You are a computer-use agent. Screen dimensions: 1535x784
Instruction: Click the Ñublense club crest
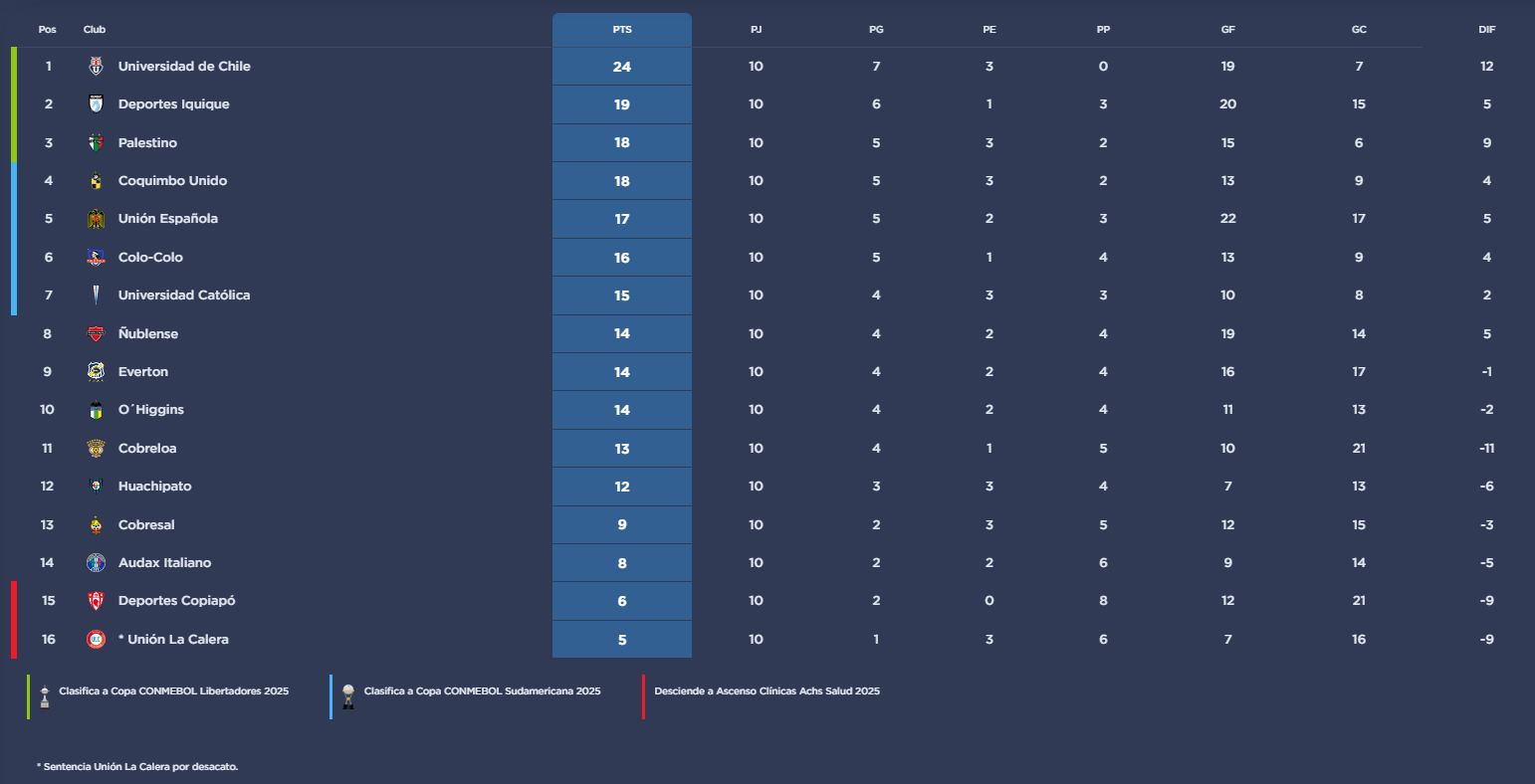coord(96,334)
